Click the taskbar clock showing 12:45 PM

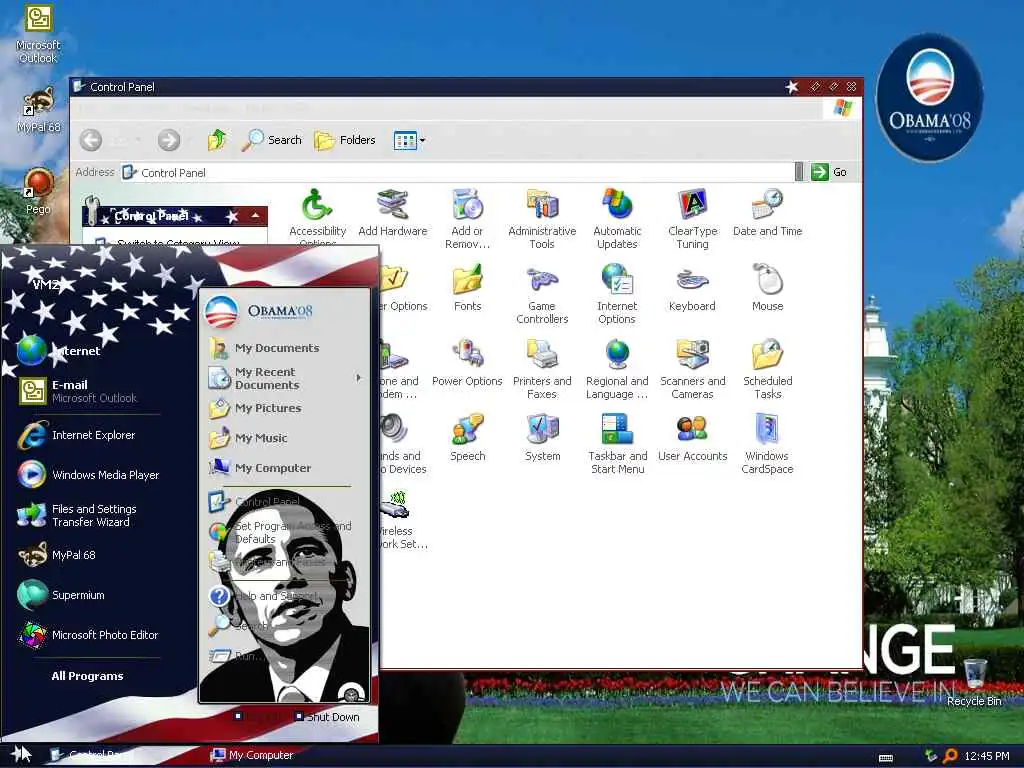986,756
